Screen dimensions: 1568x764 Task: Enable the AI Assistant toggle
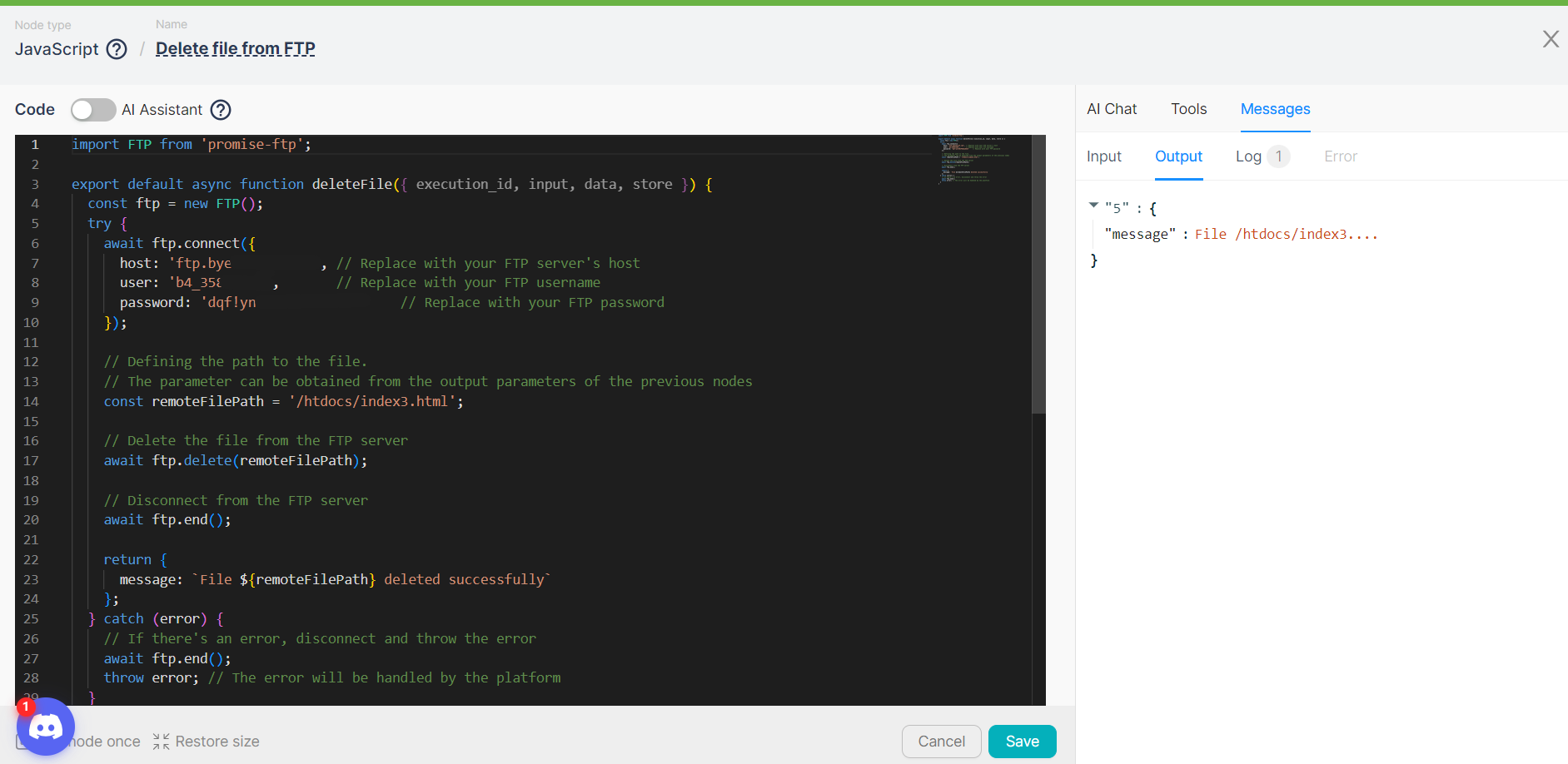(x=92, y=110)
